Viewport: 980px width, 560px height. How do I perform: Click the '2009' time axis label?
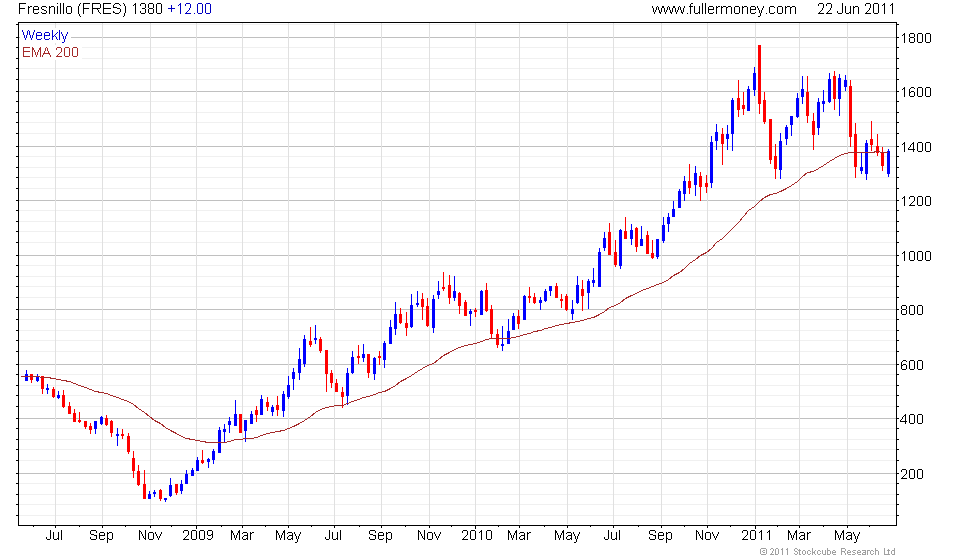tap(198, 536)
